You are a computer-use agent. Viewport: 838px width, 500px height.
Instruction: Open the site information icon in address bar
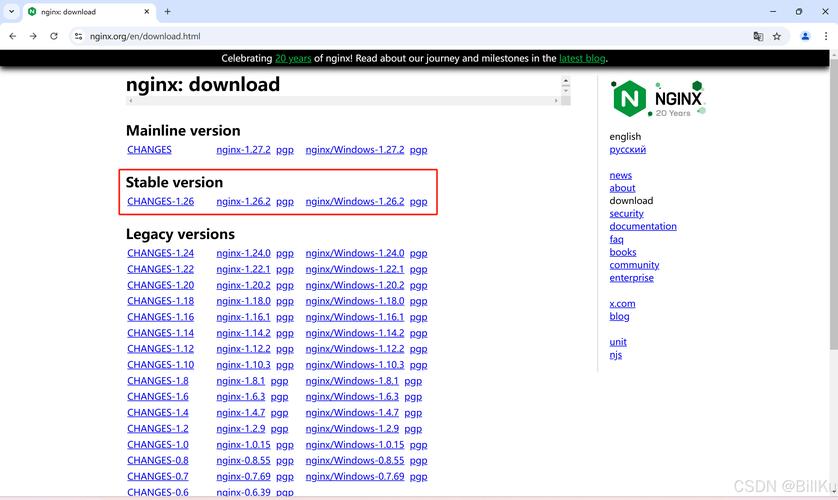(78, 36)
